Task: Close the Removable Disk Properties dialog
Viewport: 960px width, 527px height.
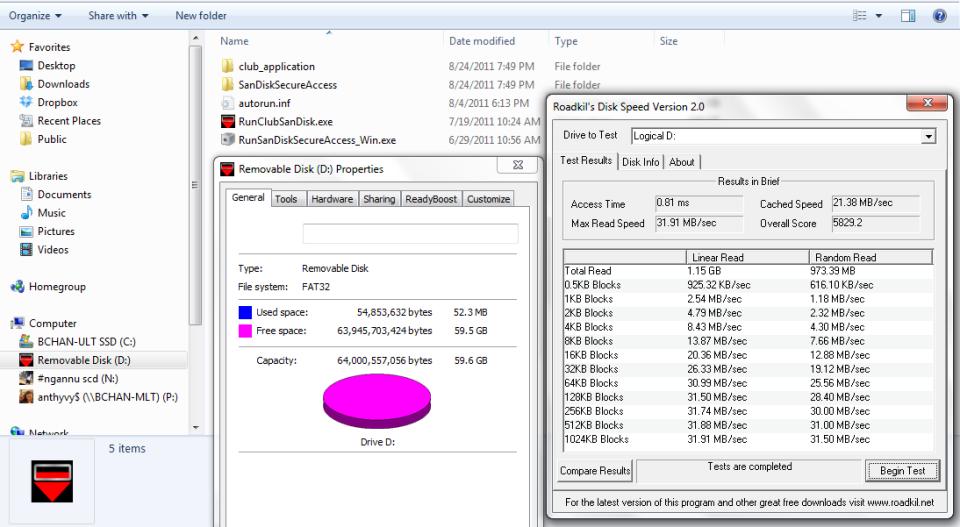Action: pyautogui.click(x=518, y=165)
